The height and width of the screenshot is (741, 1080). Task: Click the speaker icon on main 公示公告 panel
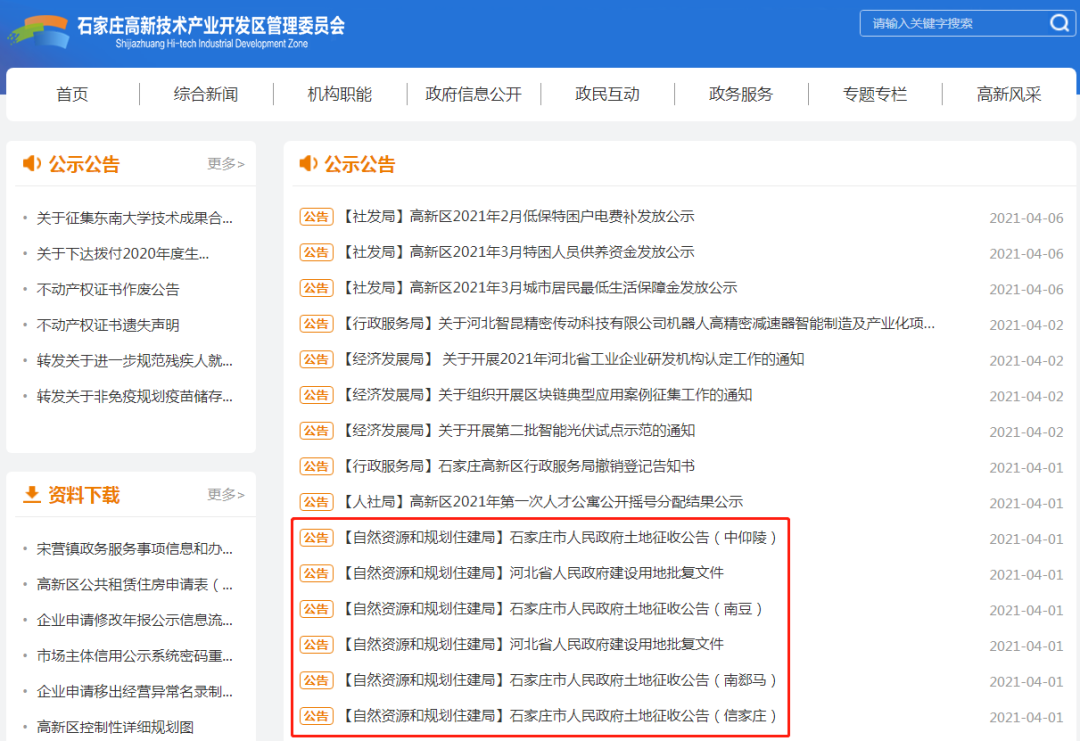(x=306, y=163)
